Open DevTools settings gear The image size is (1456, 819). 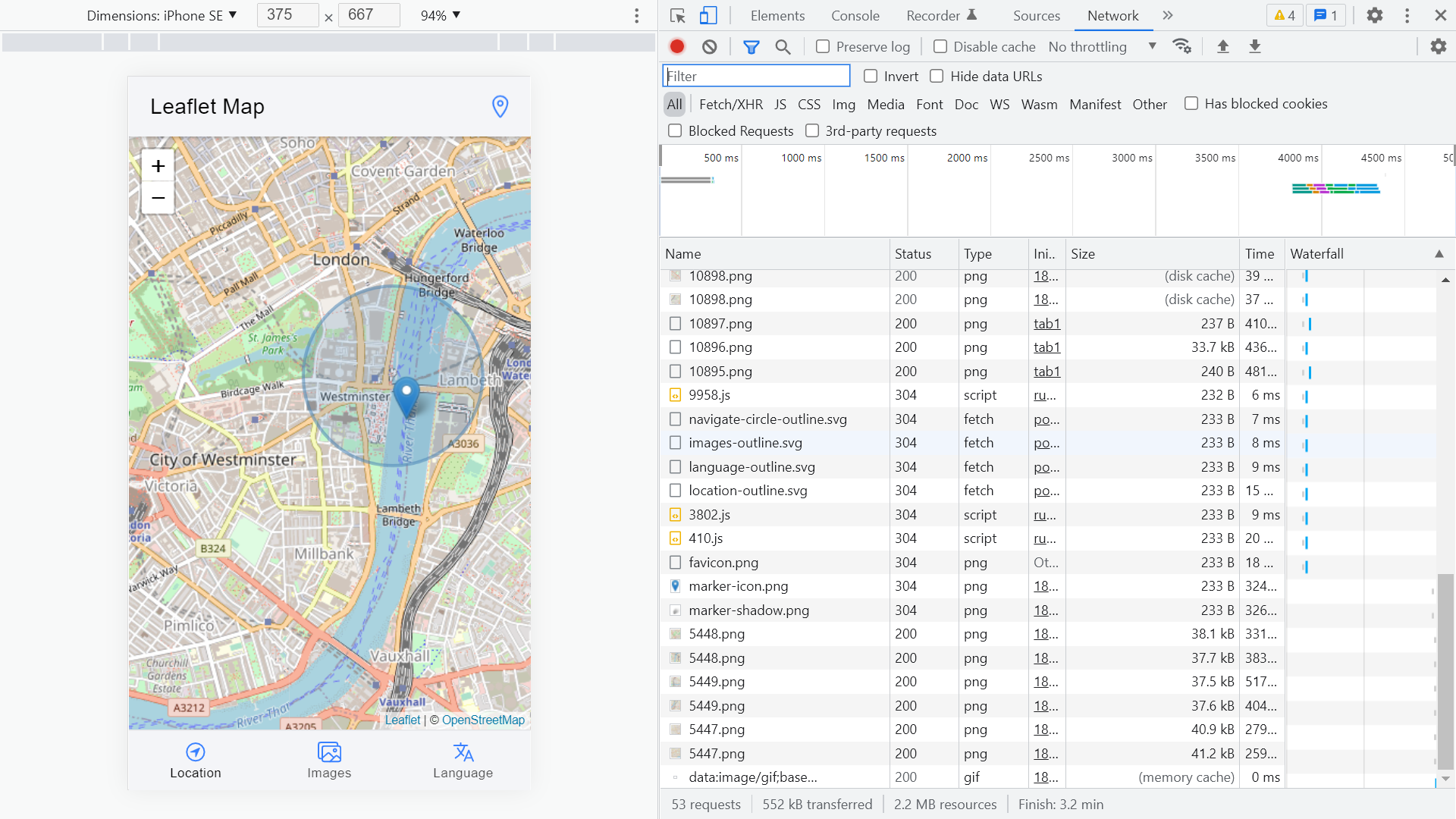tap(1374, 15)
